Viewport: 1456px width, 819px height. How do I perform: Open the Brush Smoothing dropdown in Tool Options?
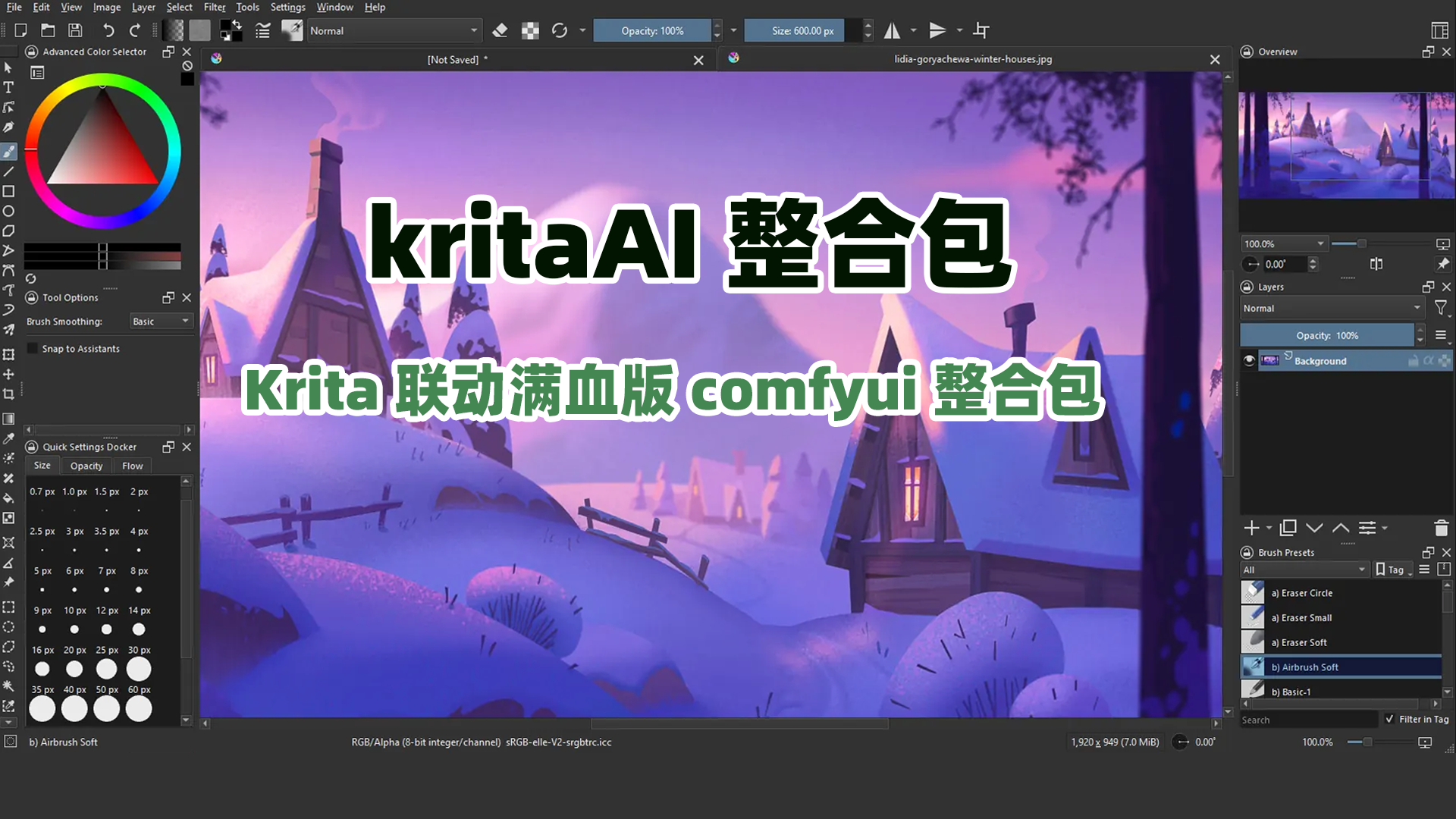click(161, 321)
